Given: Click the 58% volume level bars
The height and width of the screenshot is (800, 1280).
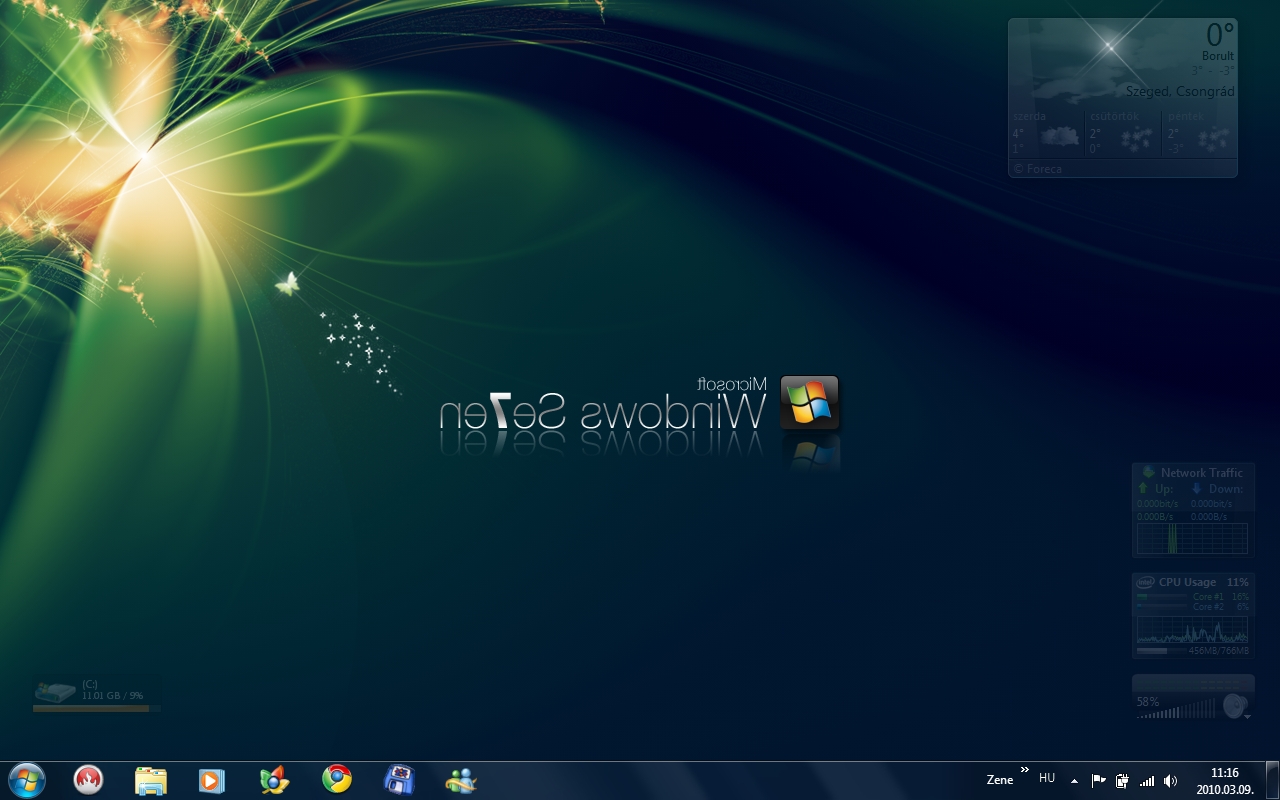Looking at the screenshot, I should [1176, 710].
